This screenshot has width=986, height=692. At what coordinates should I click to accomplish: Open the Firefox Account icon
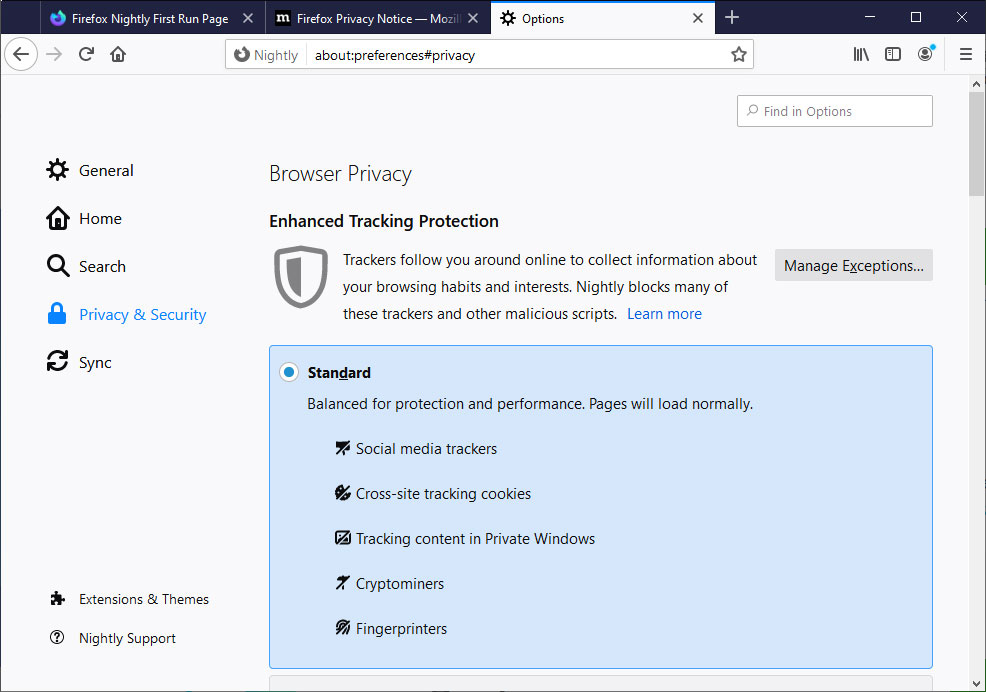point(925,55)
